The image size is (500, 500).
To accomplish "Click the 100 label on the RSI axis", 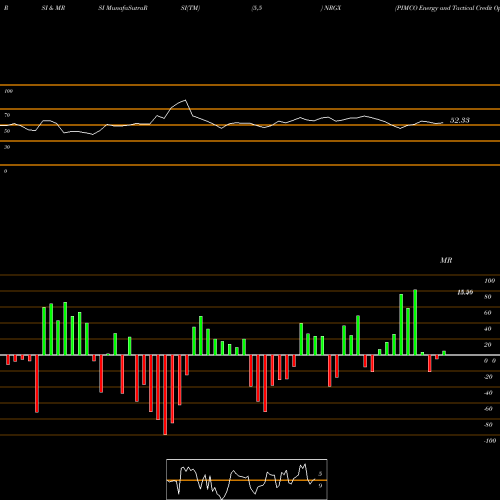I will pos(9,91).
